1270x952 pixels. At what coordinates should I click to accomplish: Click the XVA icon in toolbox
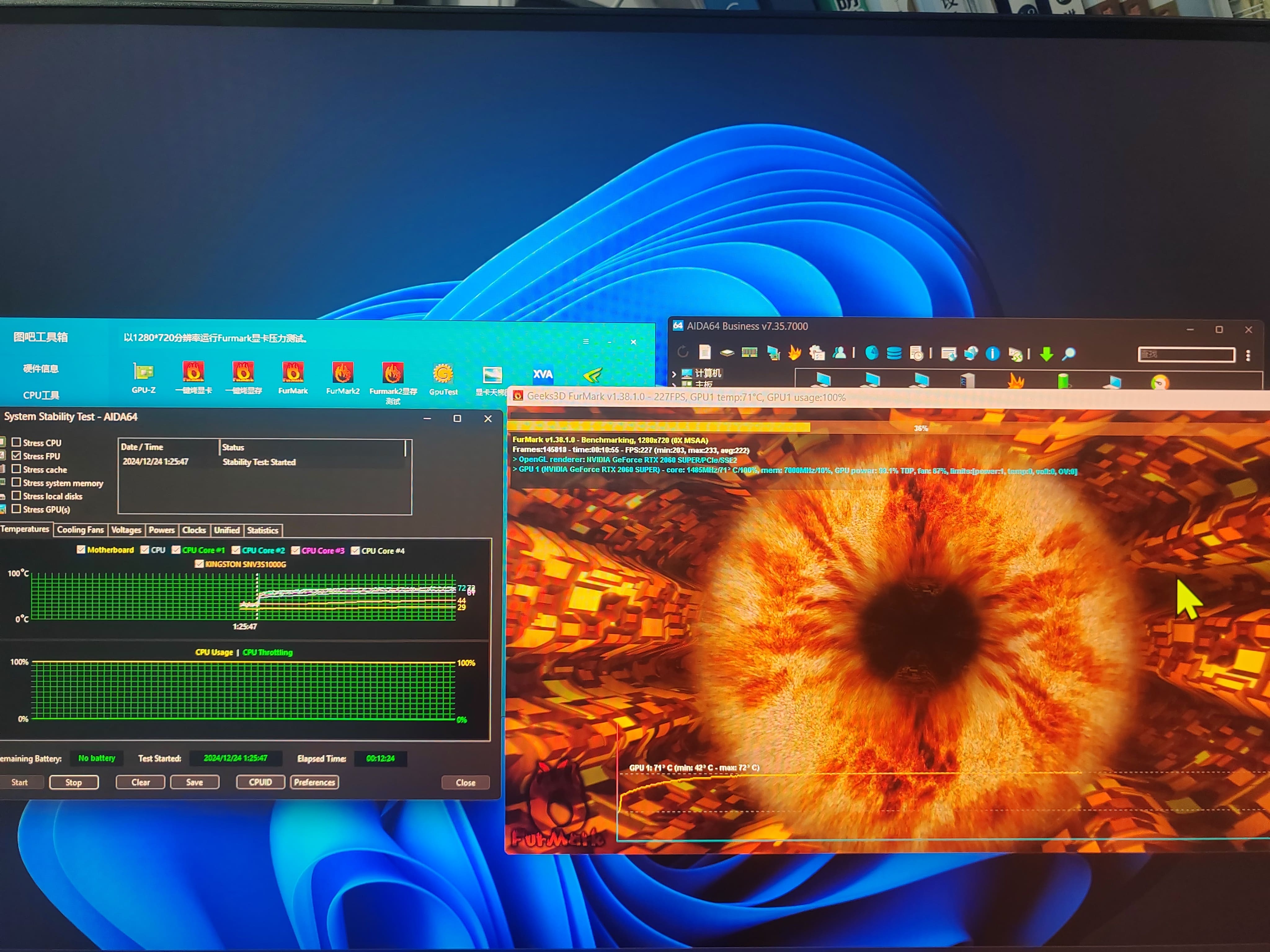[543, 375]
